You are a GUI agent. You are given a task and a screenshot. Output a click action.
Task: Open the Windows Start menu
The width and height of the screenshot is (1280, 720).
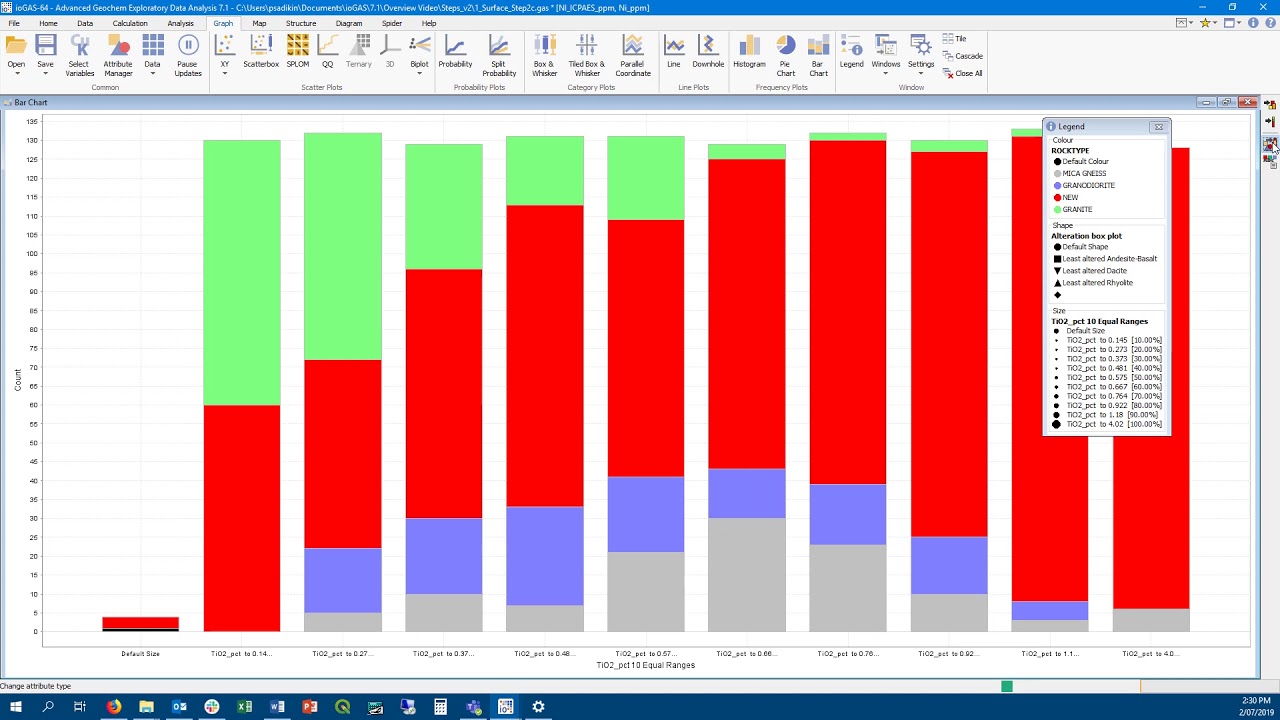tap(16, 707)
